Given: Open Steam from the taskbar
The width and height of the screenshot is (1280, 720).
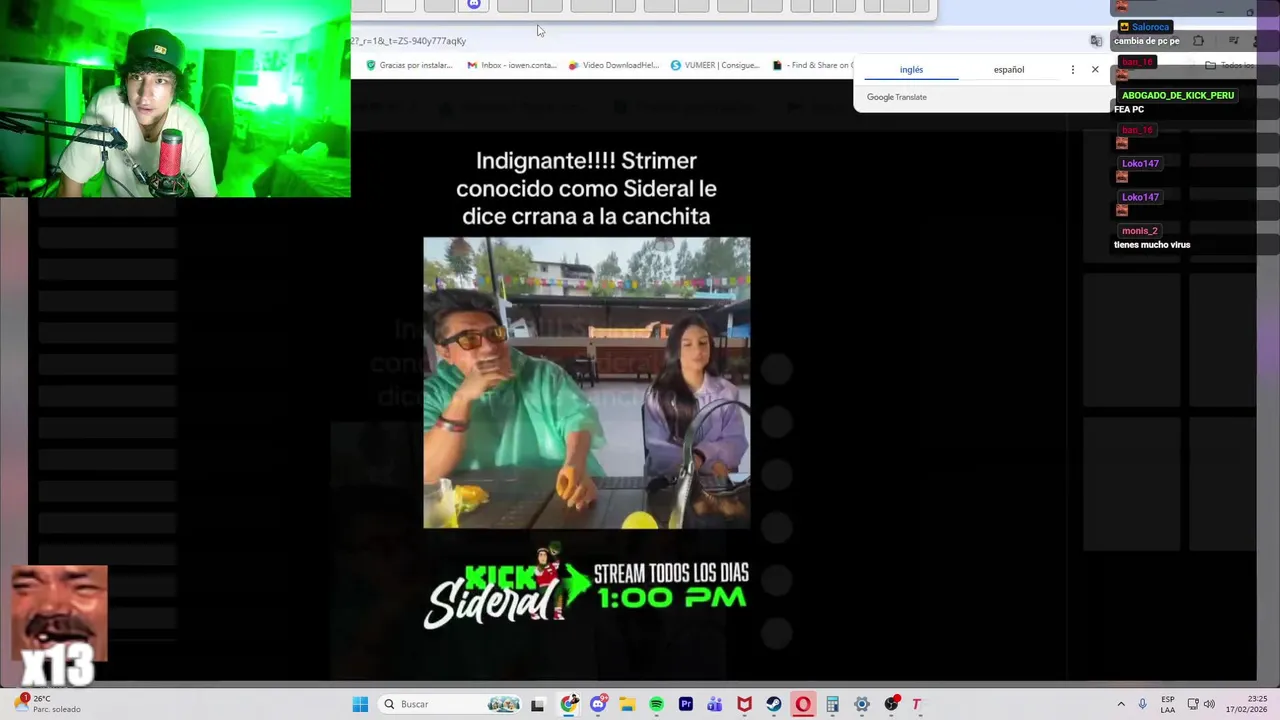Looking at the screenshot, I should (x=774, y=704).
